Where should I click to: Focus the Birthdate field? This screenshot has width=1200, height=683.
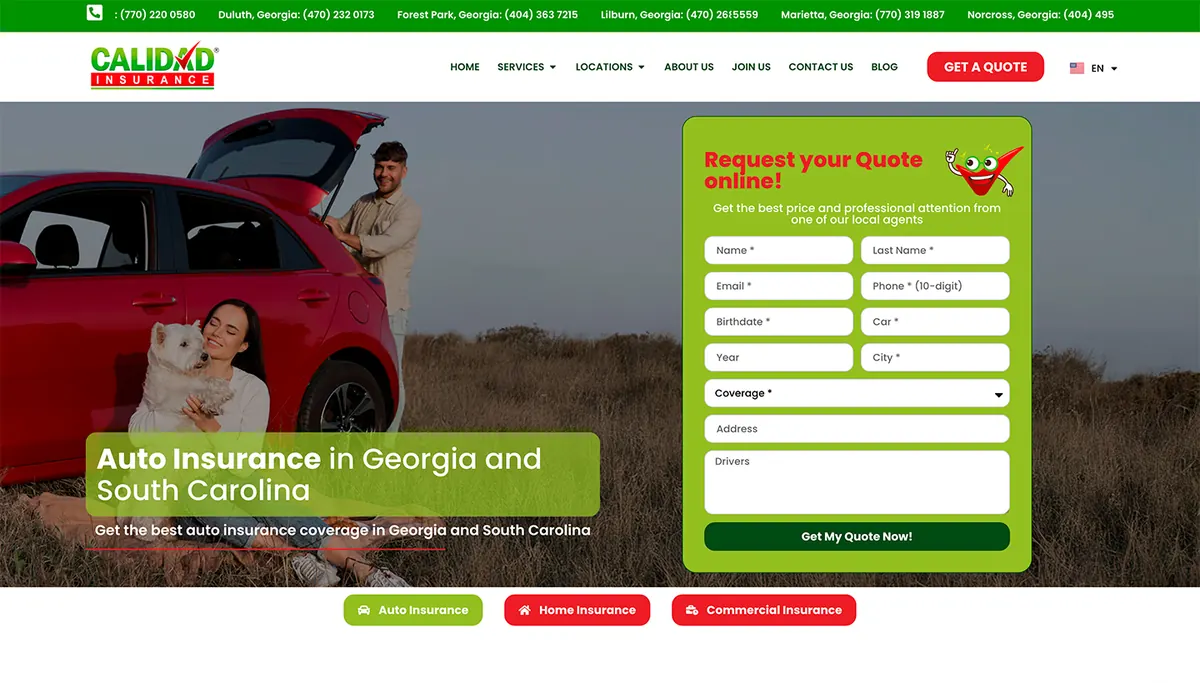tap(778, 322)
